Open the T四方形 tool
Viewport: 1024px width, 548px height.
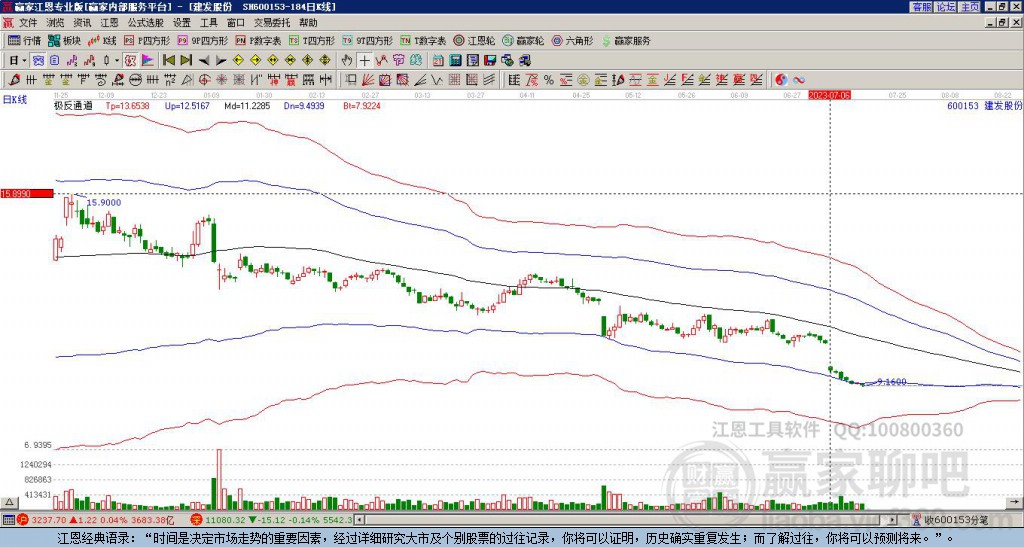pos(312,40)
